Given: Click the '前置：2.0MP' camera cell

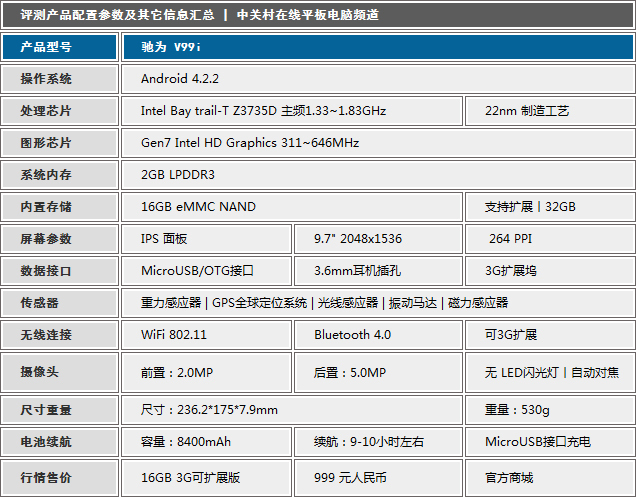Looking at the screenshot, I should click(207, 372).
